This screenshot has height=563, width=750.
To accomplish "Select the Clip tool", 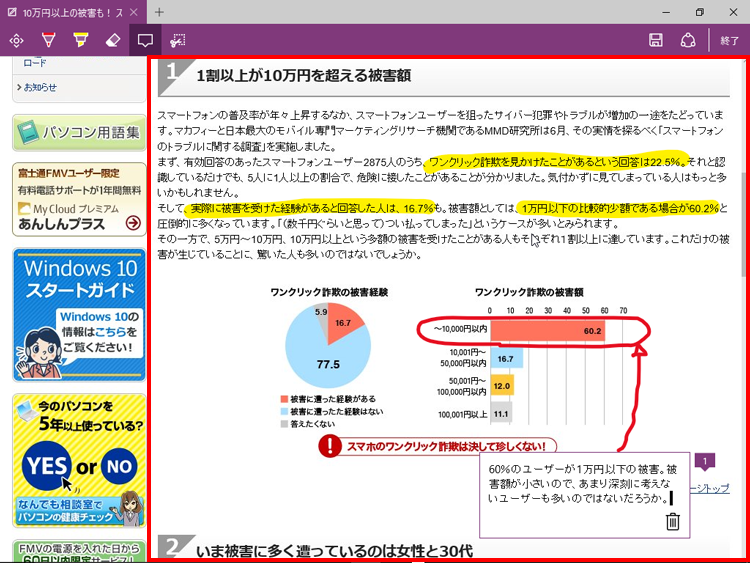I will [x=178, y=41].
